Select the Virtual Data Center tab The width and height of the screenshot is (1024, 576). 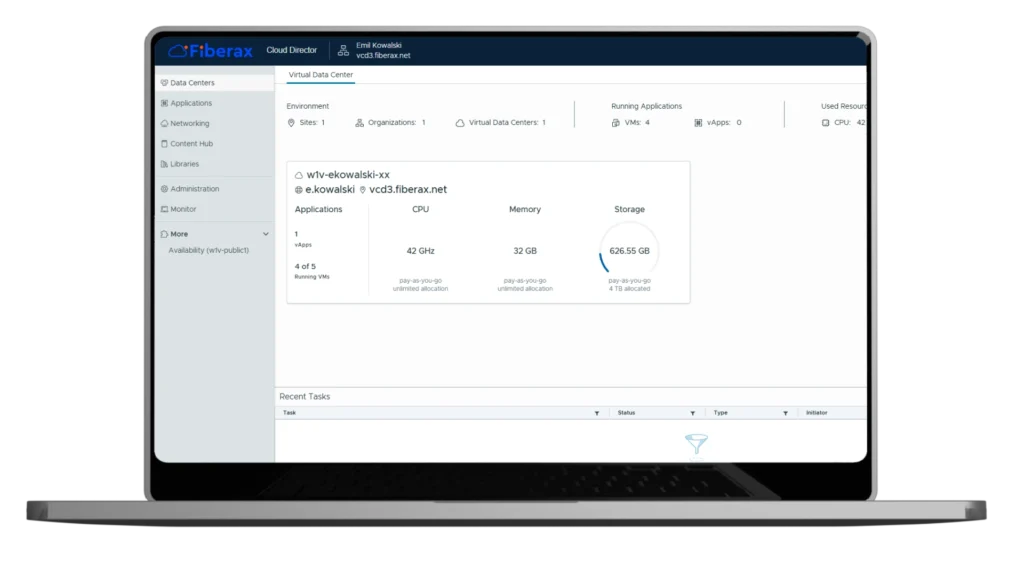pyautogui.click(x=321, y=75)
